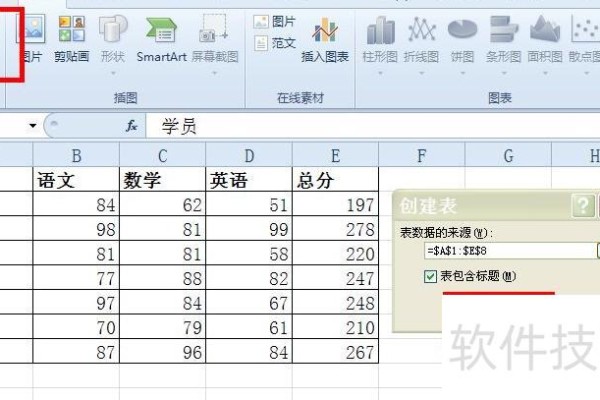600x400 pixels.
Task: Click the cell with total 220
Action: point(336,253)
